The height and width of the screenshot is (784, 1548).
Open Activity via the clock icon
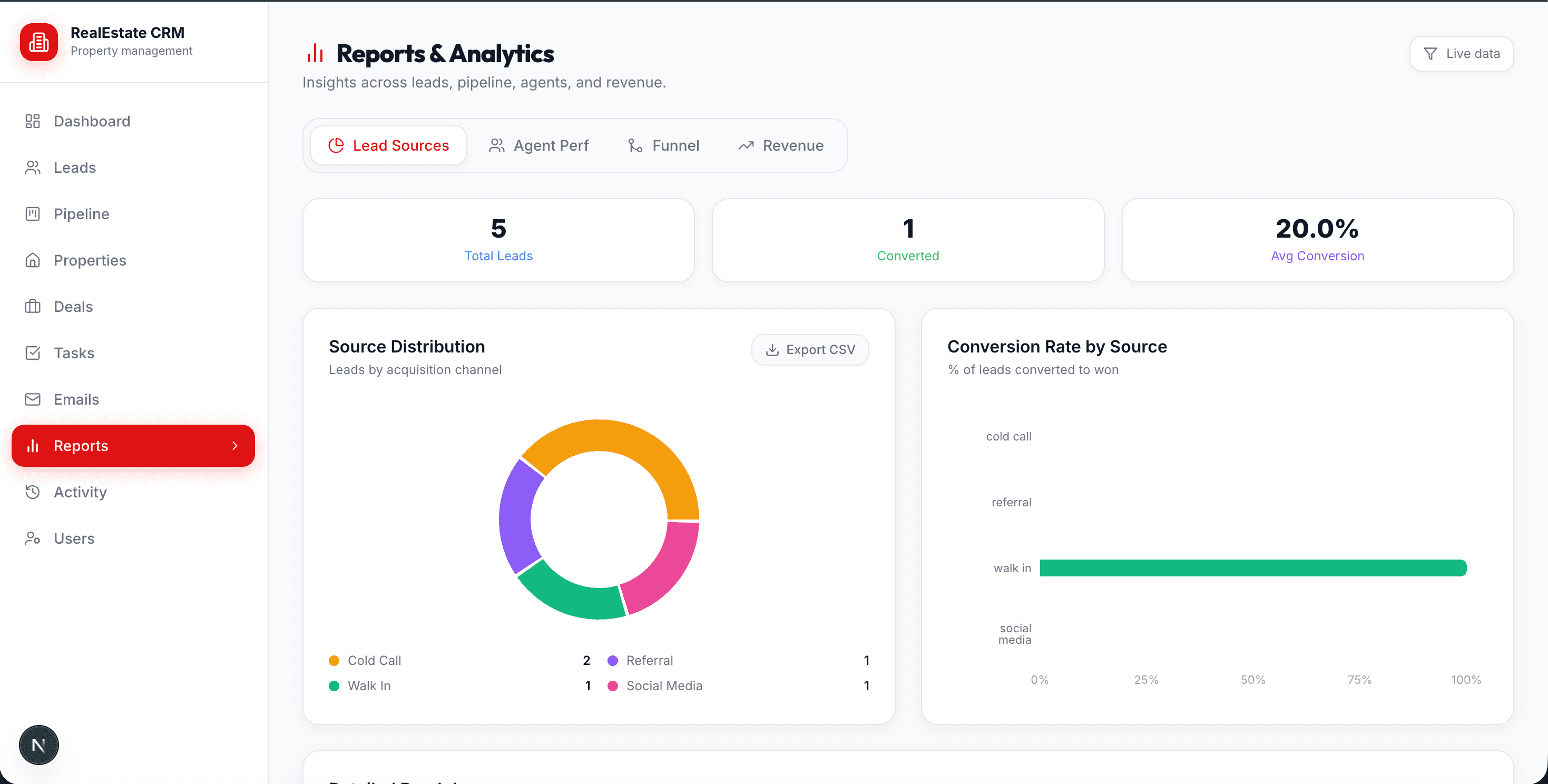pos(34,492)
